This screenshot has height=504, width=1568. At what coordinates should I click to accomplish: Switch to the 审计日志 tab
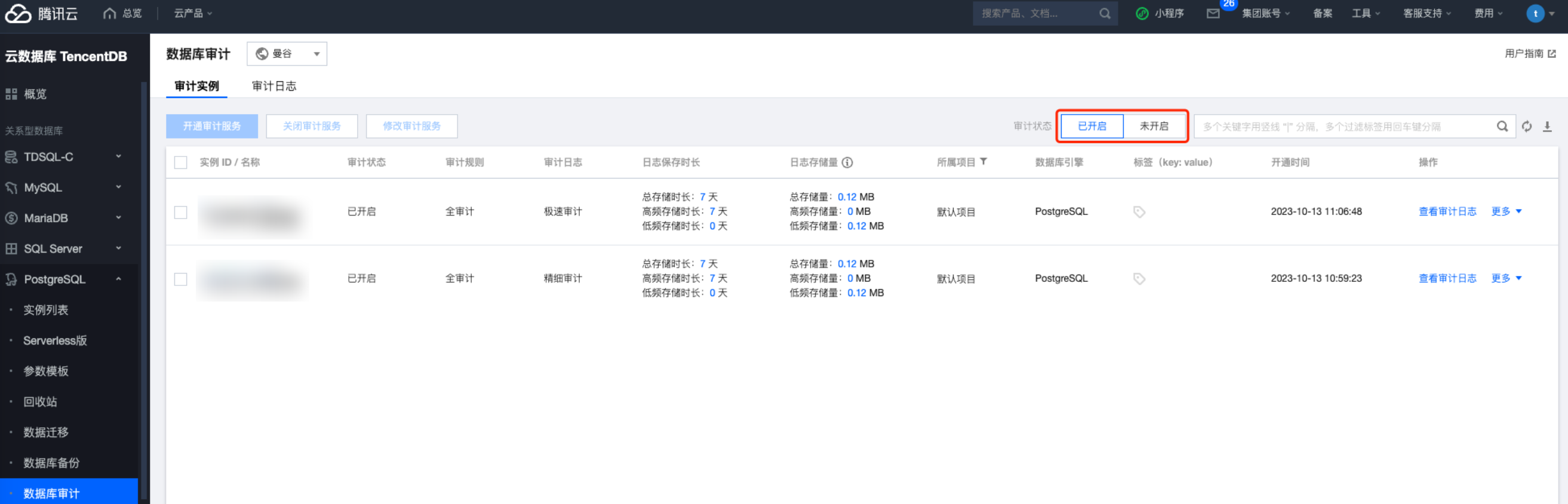(274, 86)
